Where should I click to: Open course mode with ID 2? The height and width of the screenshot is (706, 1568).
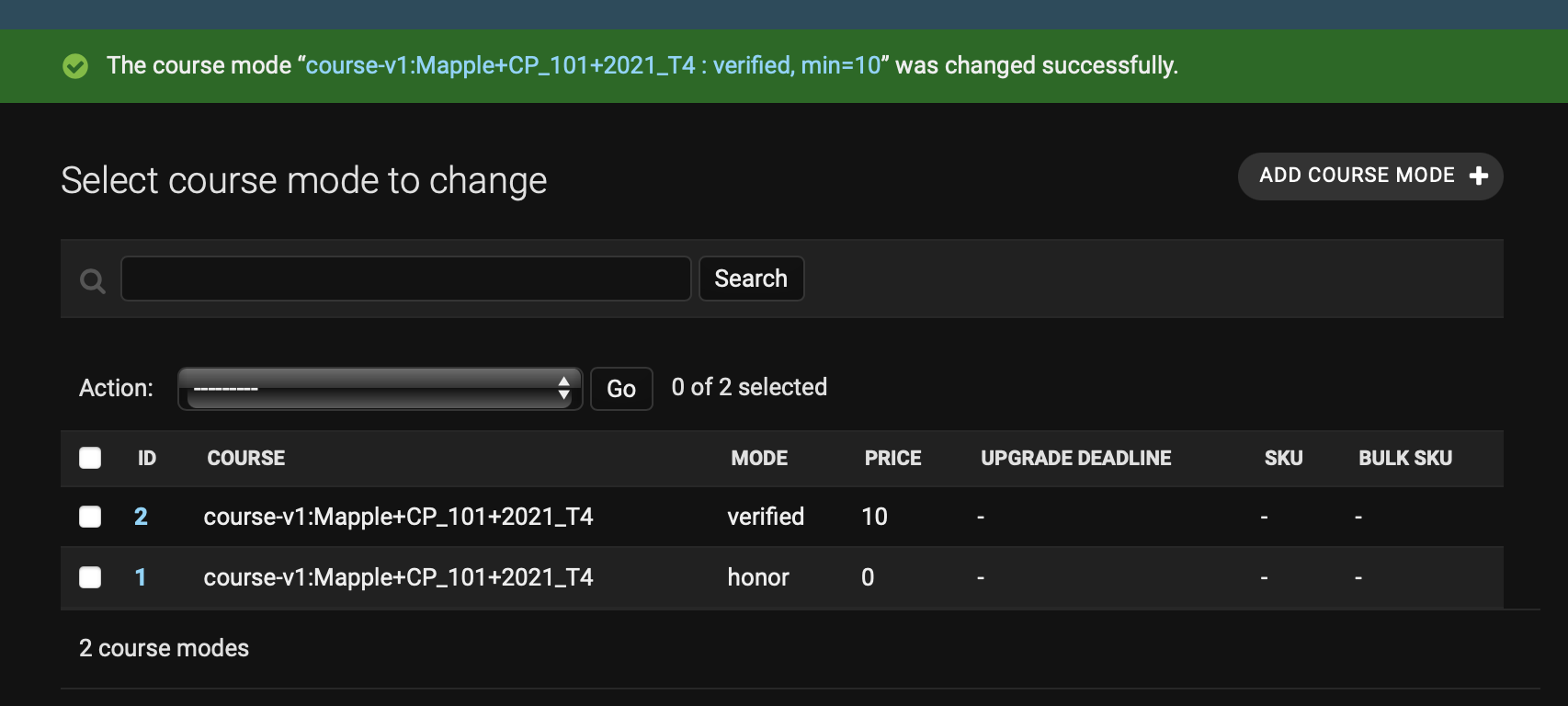[142, 517]
